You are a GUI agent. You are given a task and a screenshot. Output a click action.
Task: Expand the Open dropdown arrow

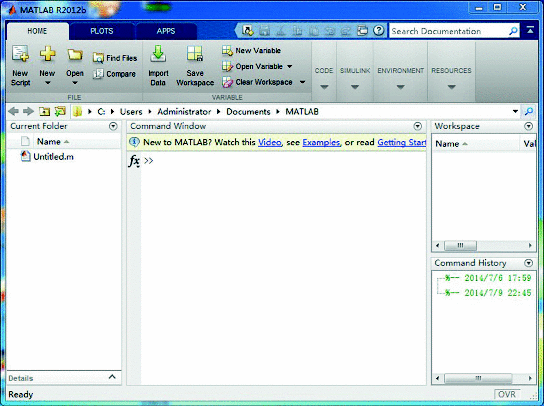pos(75,83)
